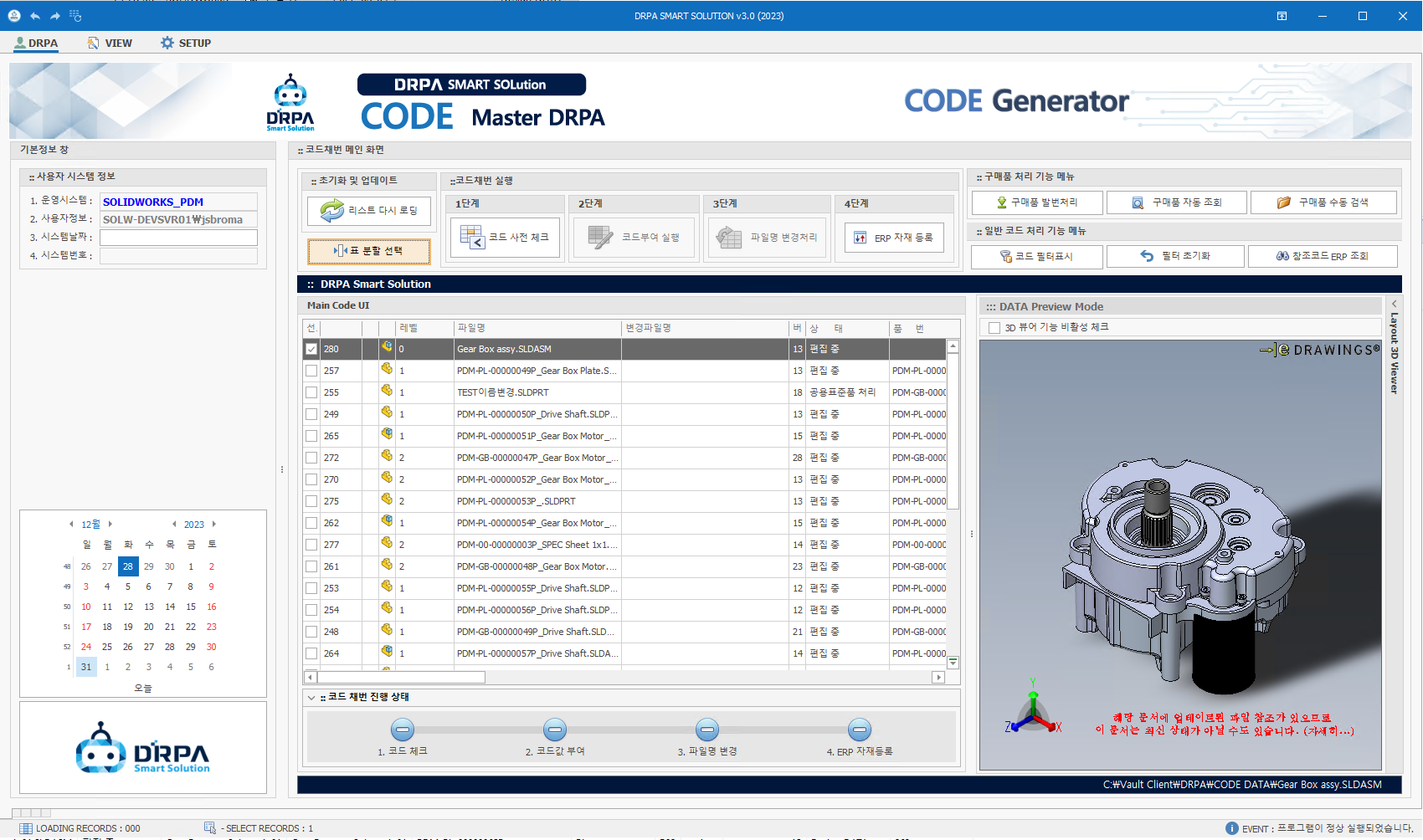Switch to the SETUP tab
Screen dimensions: 1423x840
click(x=186, y=43)
